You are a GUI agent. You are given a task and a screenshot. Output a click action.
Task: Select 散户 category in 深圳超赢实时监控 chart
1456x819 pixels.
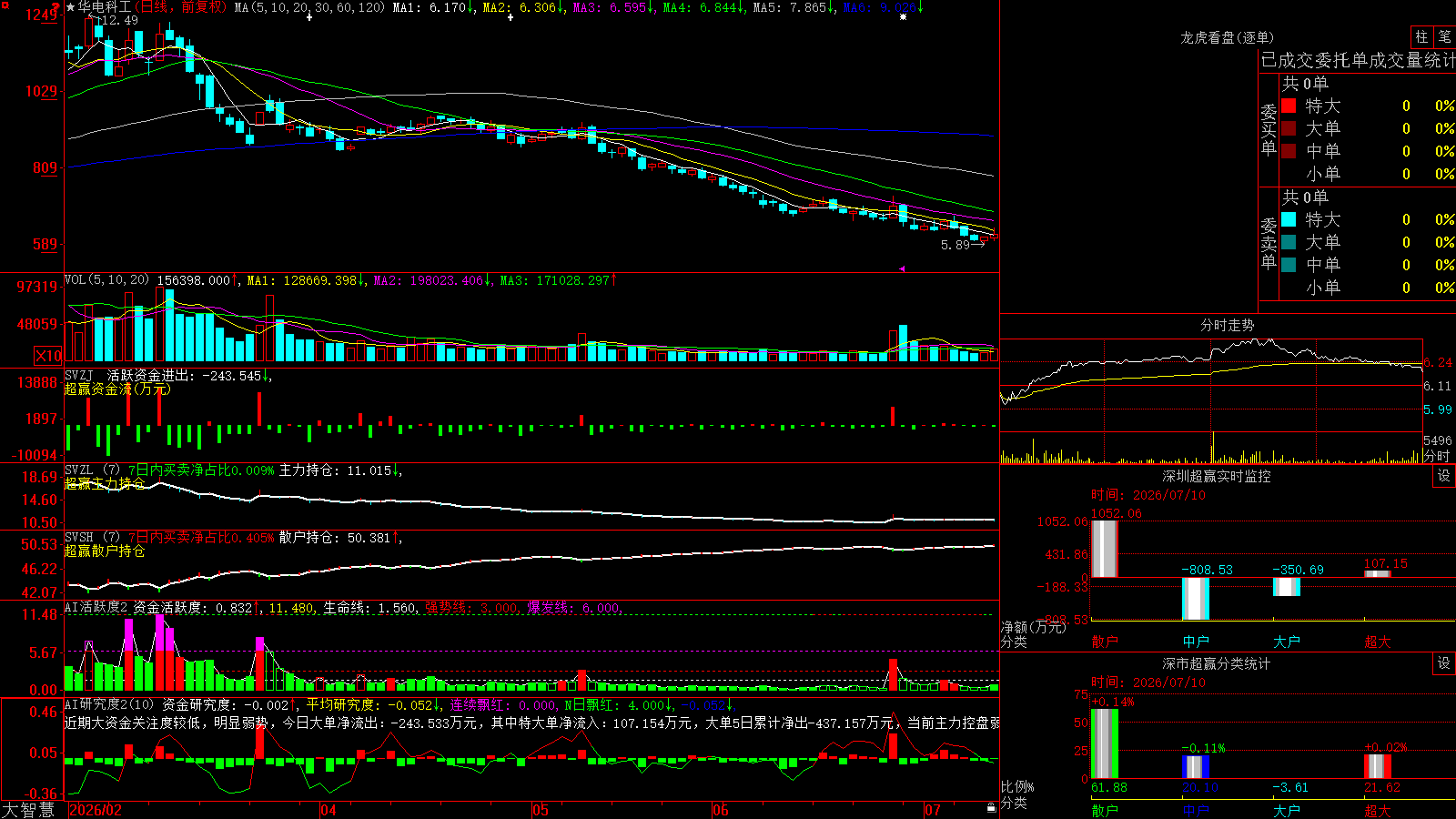point(1105,642)
